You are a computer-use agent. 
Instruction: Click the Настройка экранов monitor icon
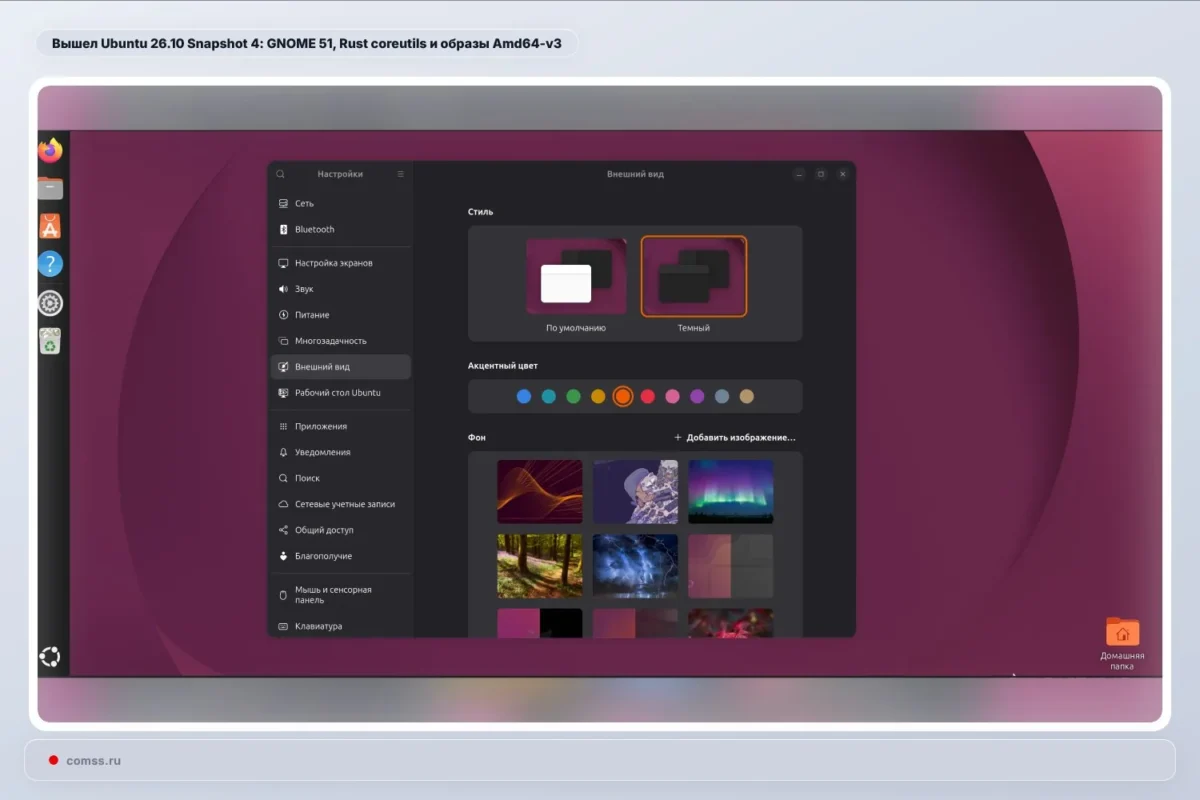283,263
